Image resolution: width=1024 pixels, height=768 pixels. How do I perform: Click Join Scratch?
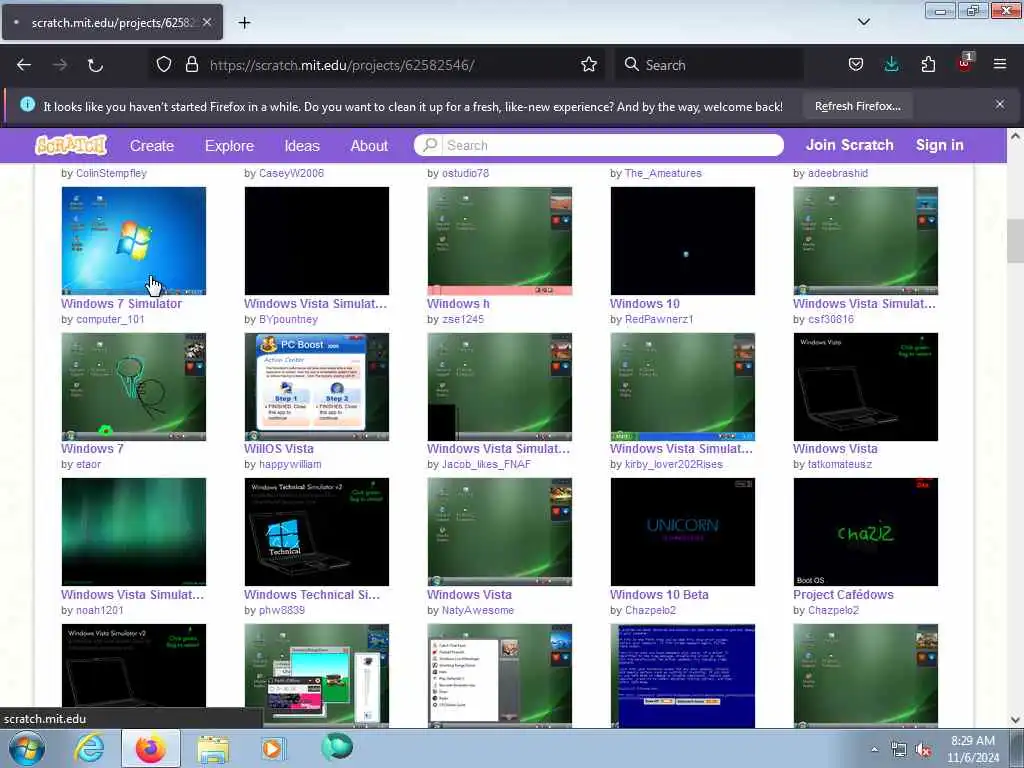[x=850, y=145]
